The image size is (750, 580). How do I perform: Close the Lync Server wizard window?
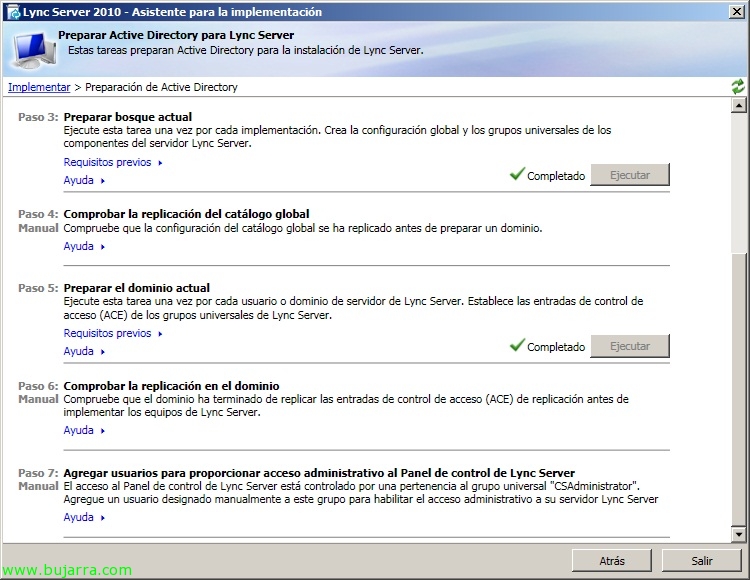[737, 11]
